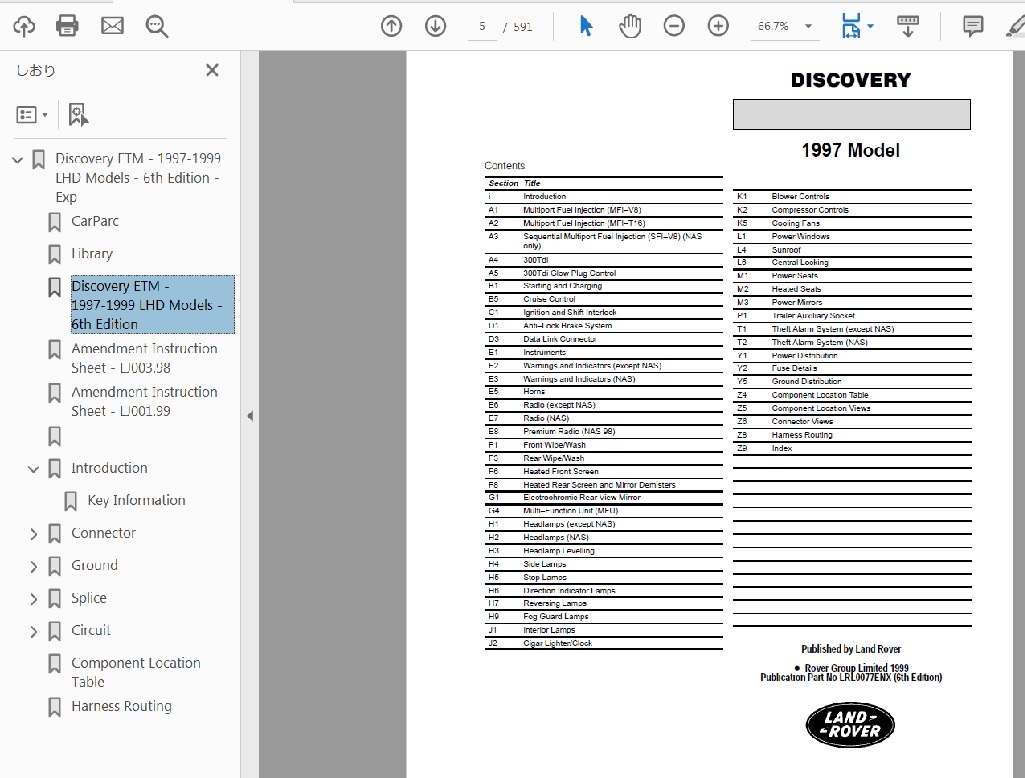Open the CarParc bookmark
This screenshot has width=1025, height=778.
tap(95, 221)
